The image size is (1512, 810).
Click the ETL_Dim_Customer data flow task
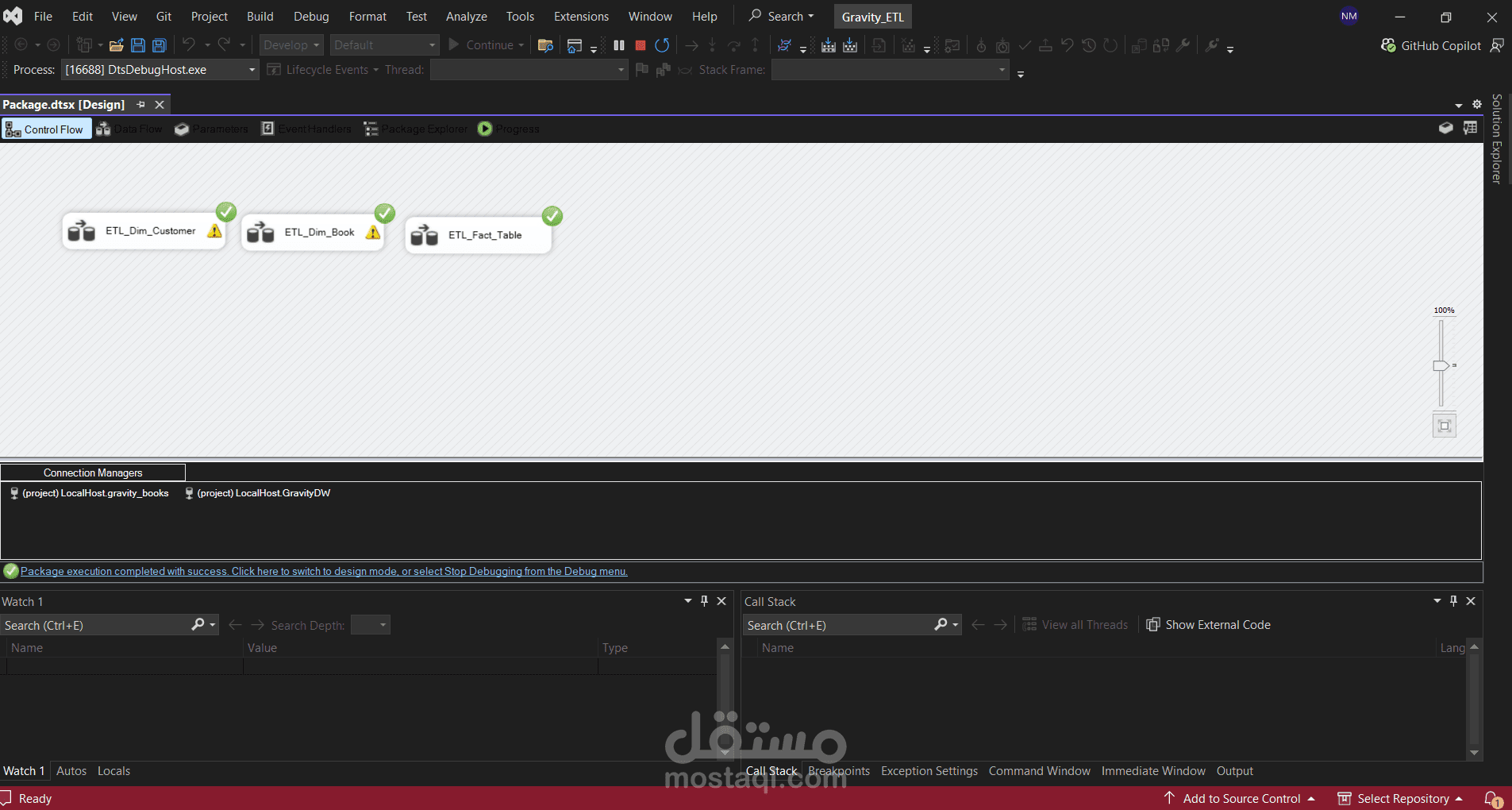(x=144, y=231)
